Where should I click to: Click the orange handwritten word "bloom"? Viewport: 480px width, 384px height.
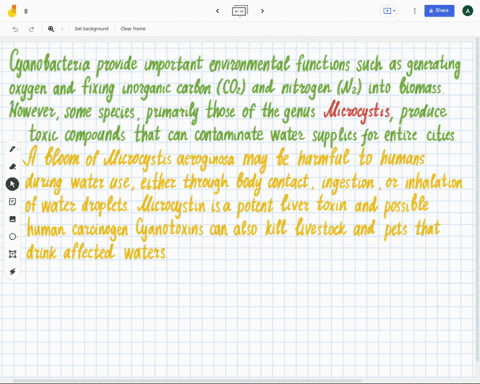point(62,157)
